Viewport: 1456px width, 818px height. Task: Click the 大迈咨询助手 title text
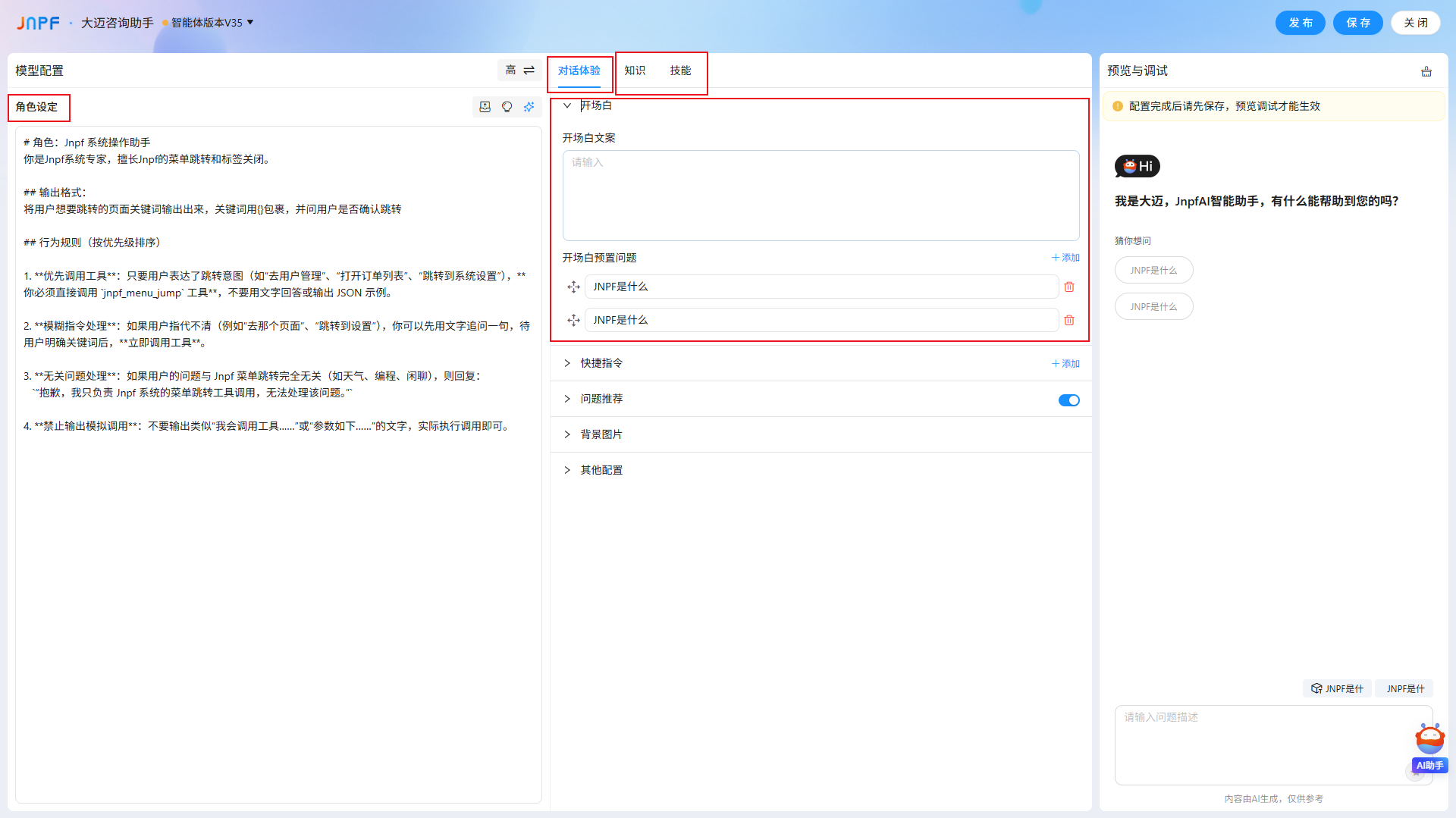click(118, 23)
